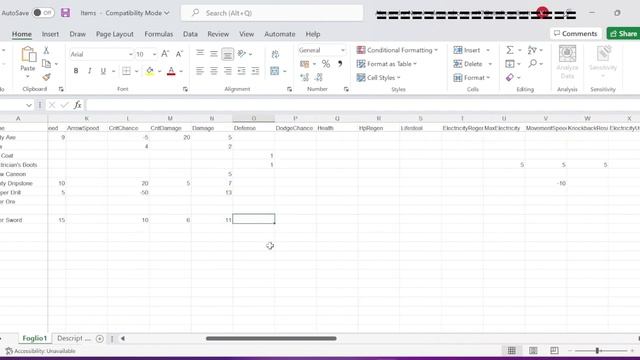Click the Insert Function fx icon

coord(78,105)
